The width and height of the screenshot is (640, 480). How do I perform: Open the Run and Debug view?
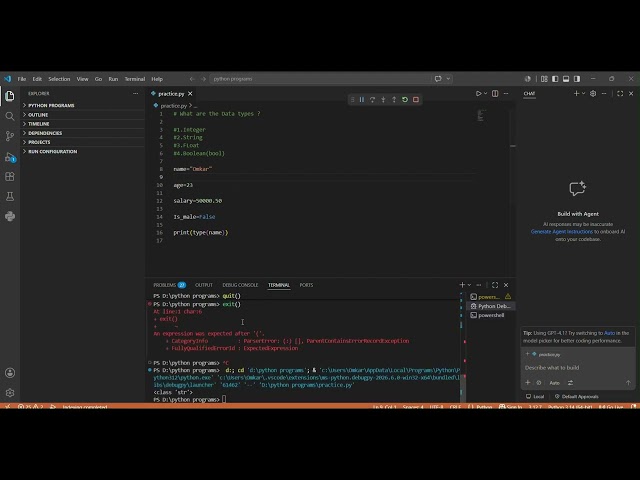tap(10, 157)
